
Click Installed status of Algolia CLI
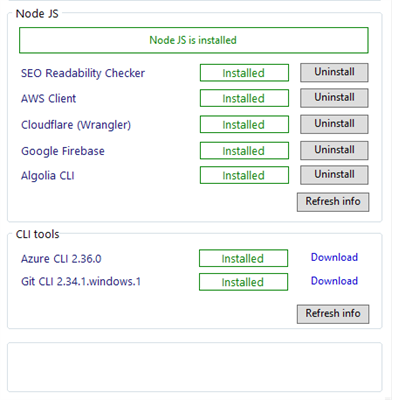coord(244,175)
